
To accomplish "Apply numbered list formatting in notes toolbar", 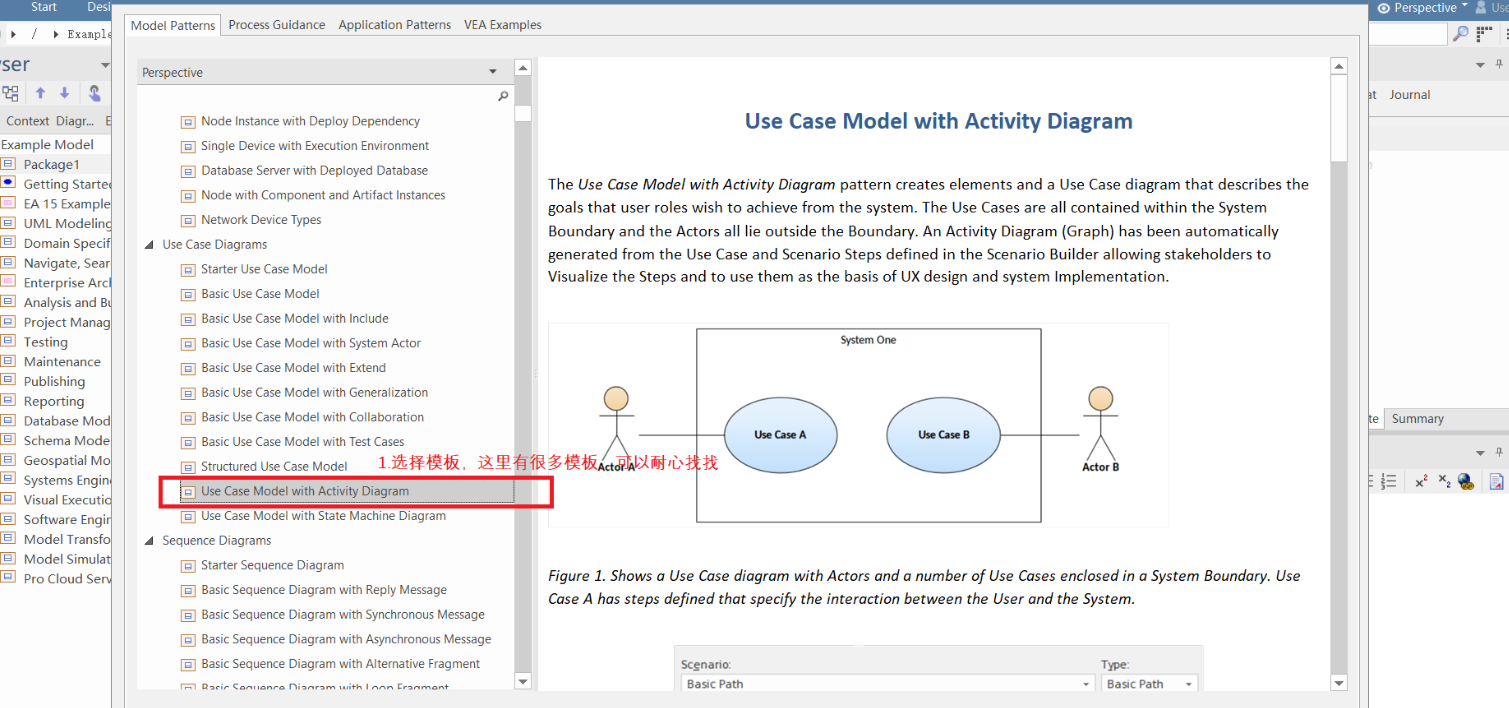I will [1388, 481].
